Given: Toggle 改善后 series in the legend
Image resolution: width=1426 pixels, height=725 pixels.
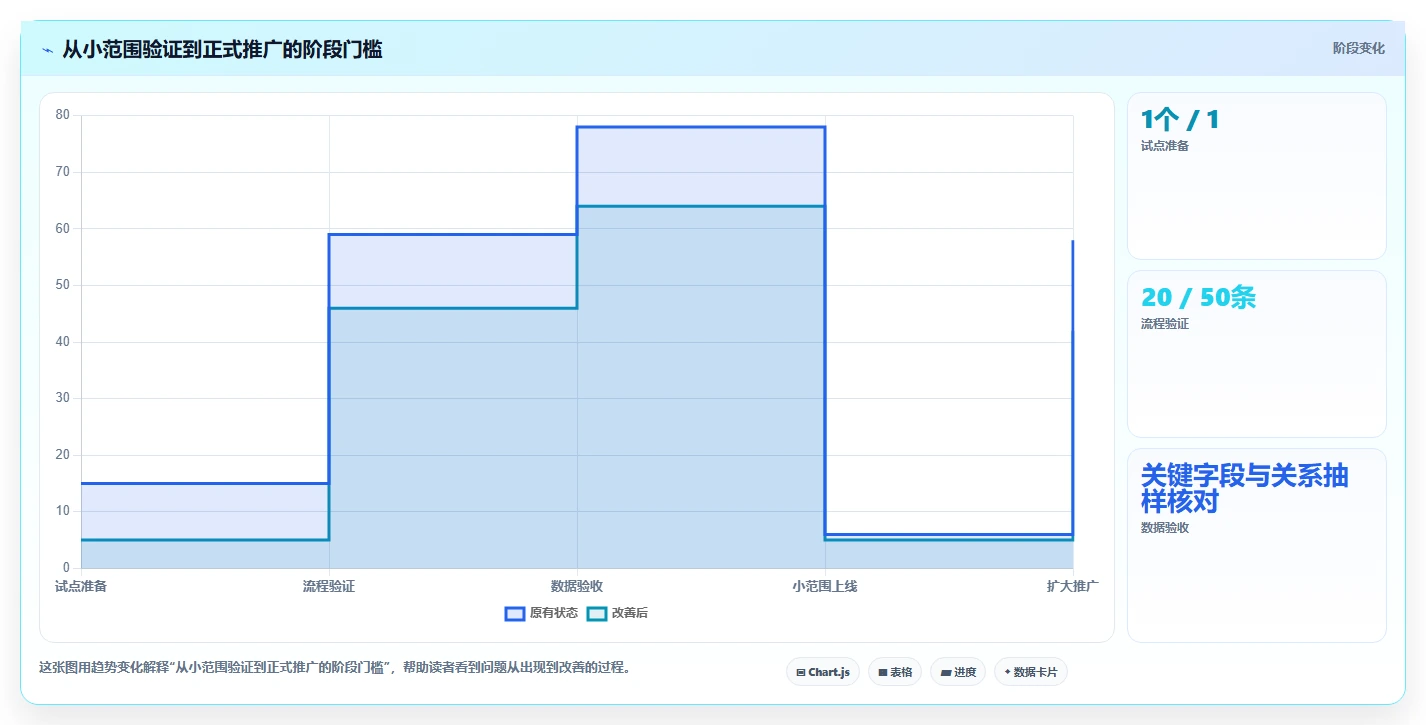Looking at the screenshot, I should coord(617,613).
